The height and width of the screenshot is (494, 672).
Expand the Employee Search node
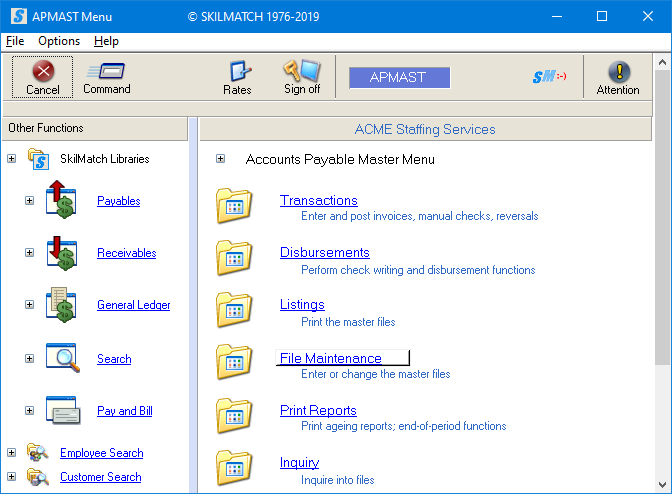click(11, 453)
